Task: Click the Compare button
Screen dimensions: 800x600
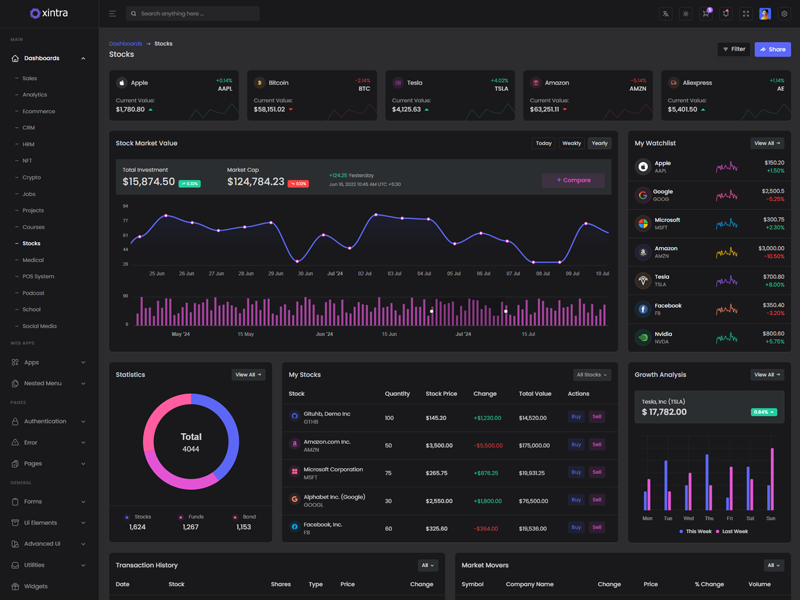Action: click(x=573, y=180)
